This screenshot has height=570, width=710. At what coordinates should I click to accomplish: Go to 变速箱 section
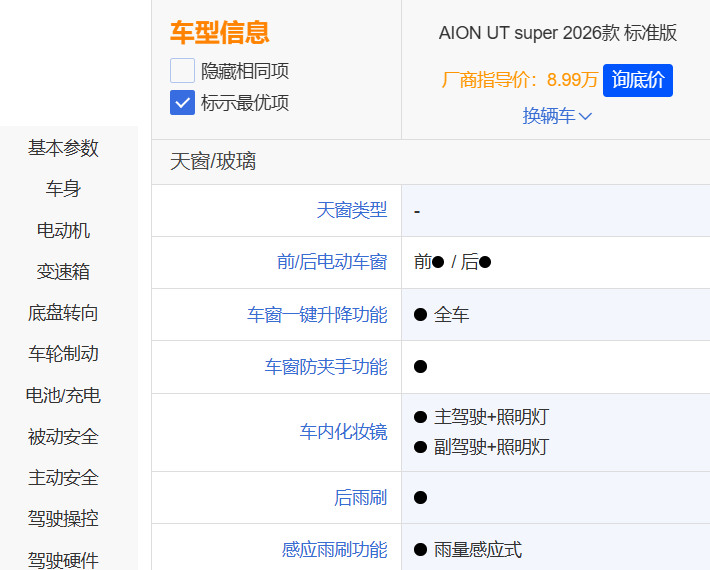63,272
